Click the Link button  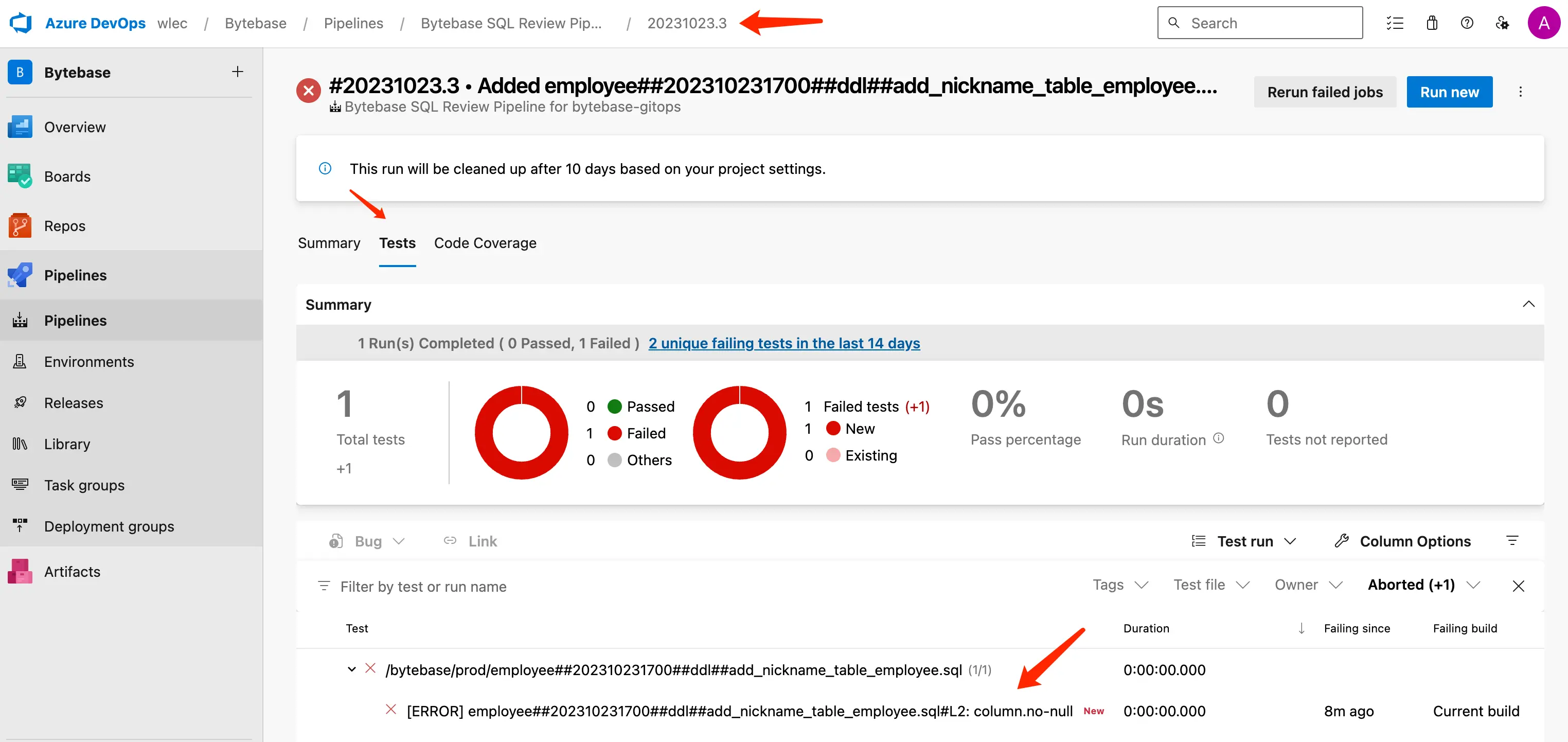tap(470, 541)
